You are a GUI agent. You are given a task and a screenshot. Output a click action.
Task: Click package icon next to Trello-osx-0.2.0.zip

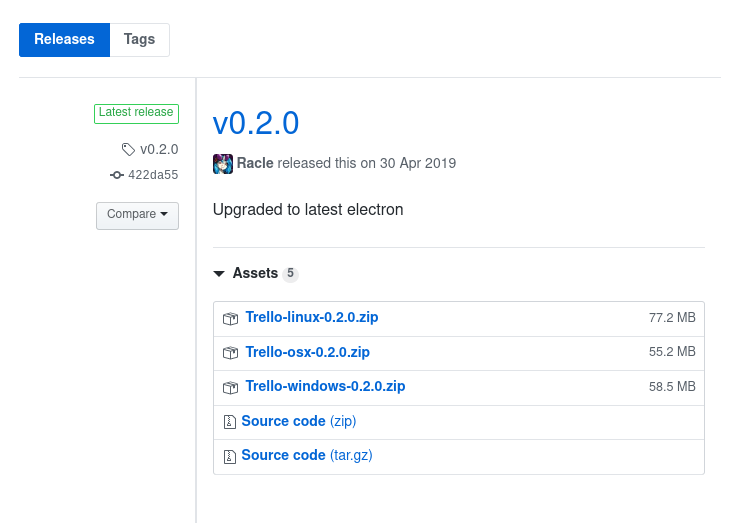click(x=230, y=353)
